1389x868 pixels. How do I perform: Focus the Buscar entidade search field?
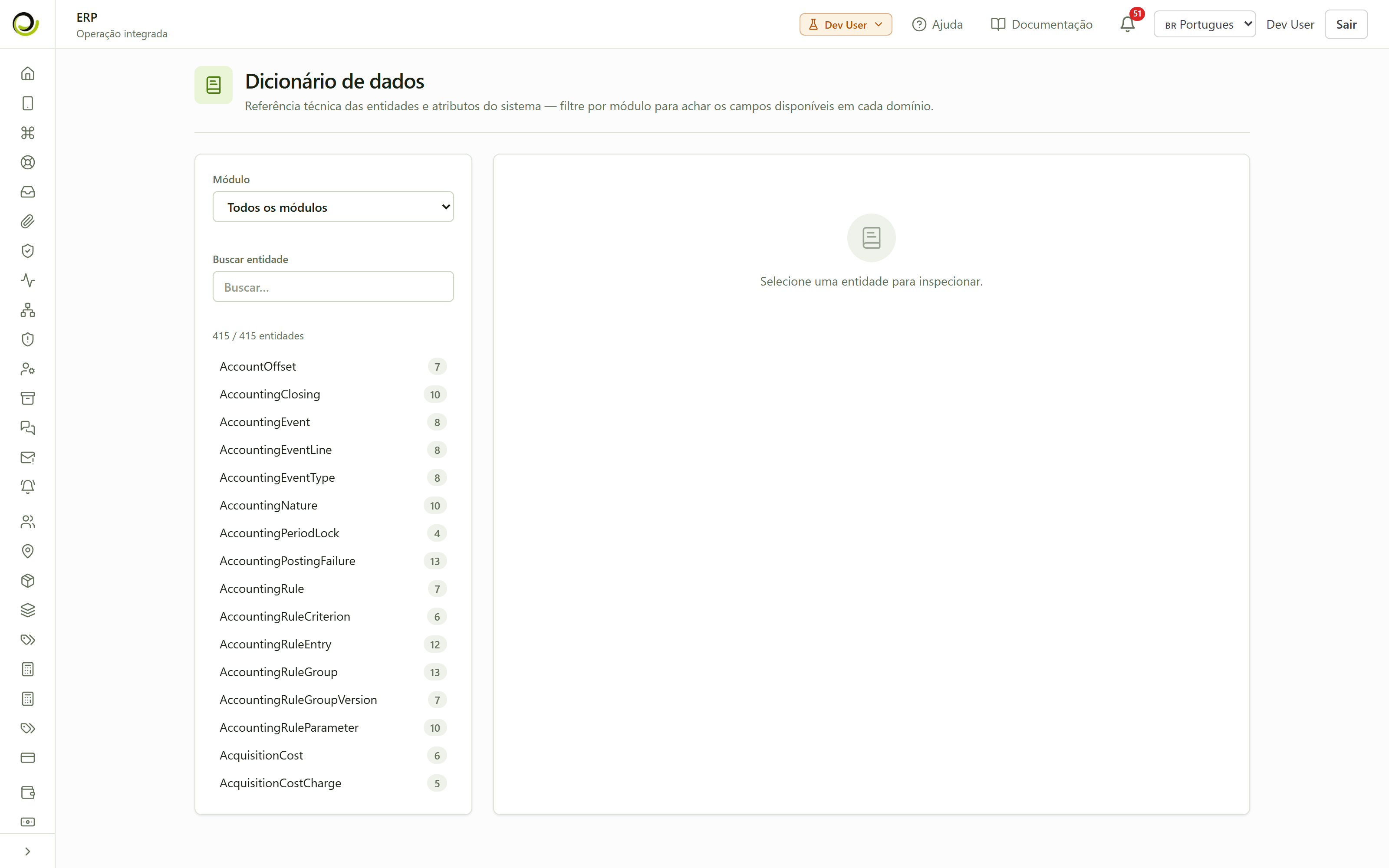[333, 286]
